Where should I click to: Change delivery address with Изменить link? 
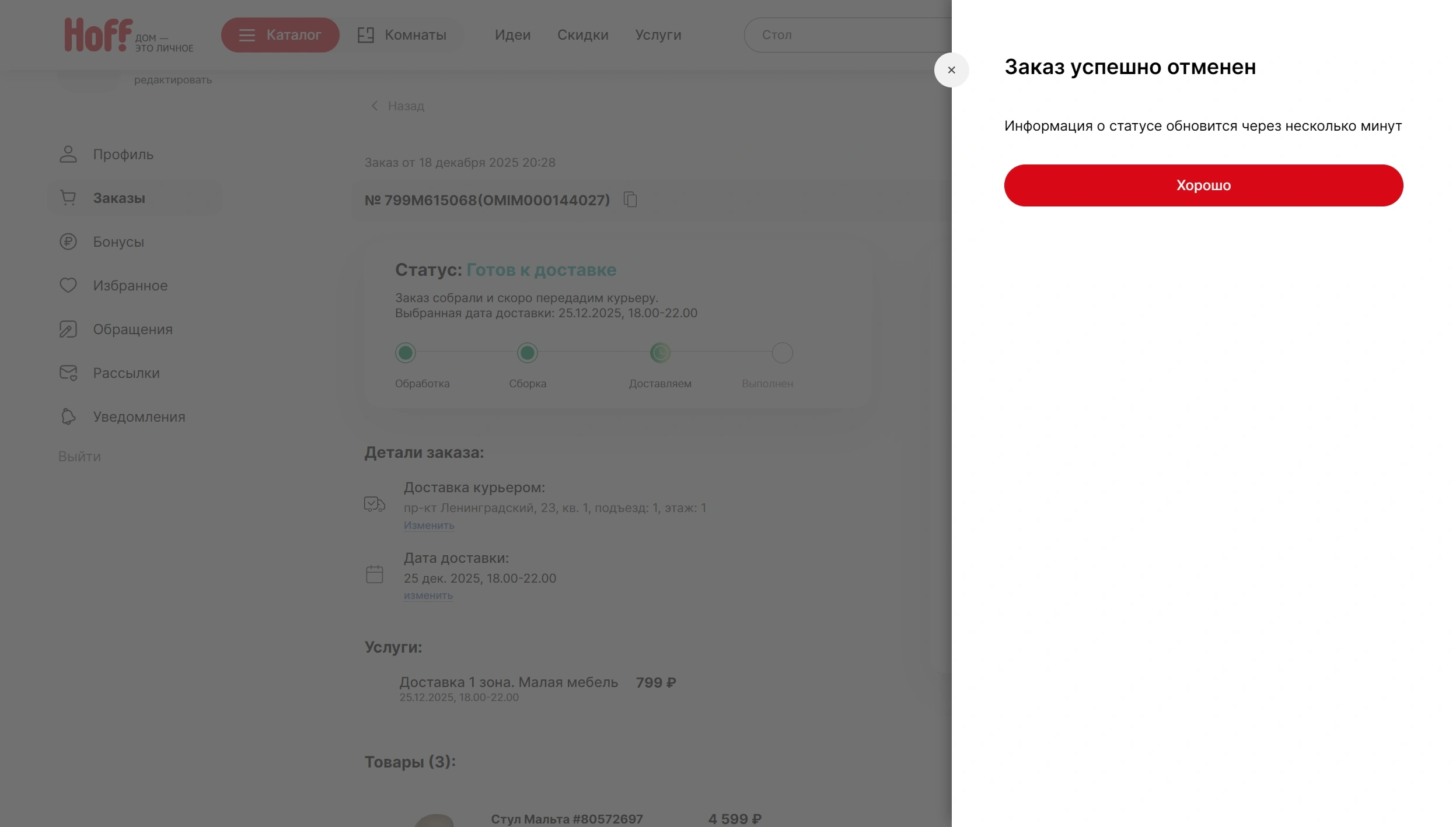pos(429,525)
